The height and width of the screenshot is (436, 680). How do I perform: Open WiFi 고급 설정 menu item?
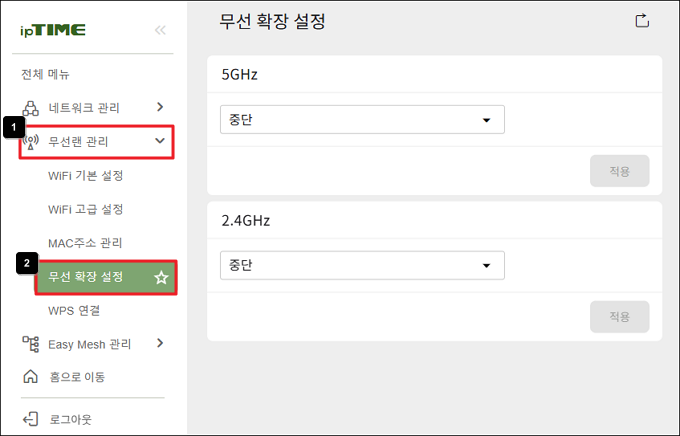coord(85,210)
